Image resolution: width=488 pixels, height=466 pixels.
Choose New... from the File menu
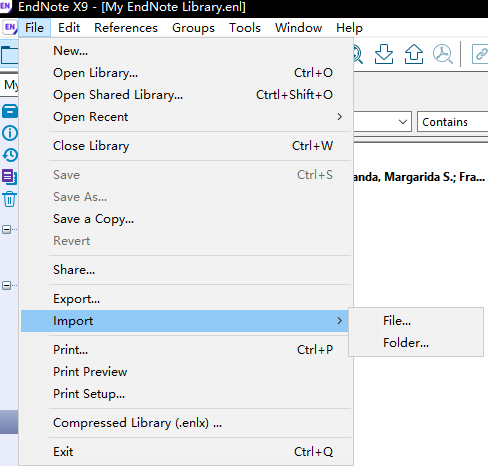coord(185,51)
